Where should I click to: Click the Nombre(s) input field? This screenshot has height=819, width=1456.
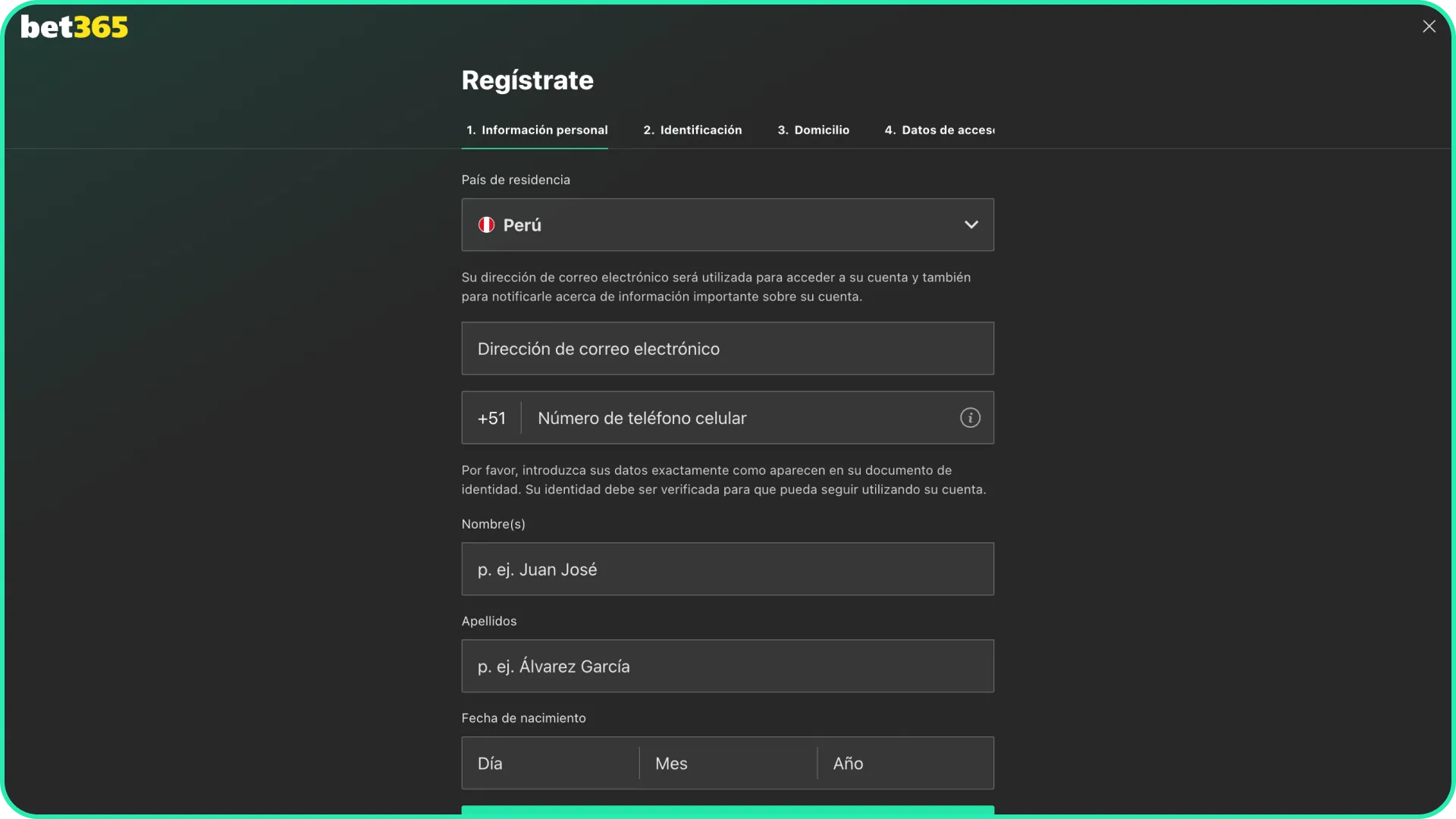(727, 569)
